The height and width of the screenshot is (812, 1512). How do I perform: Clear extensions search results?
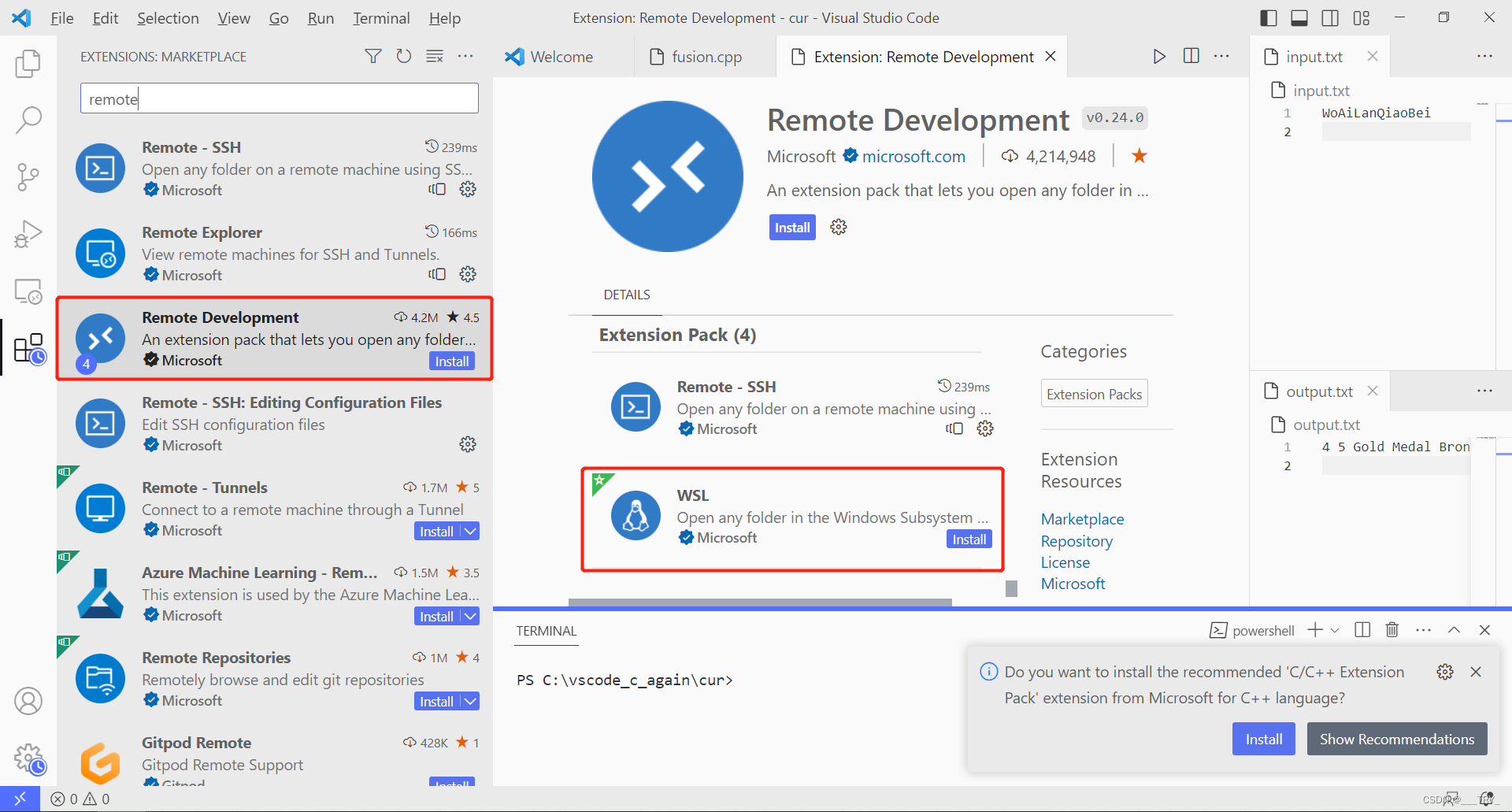435,56
